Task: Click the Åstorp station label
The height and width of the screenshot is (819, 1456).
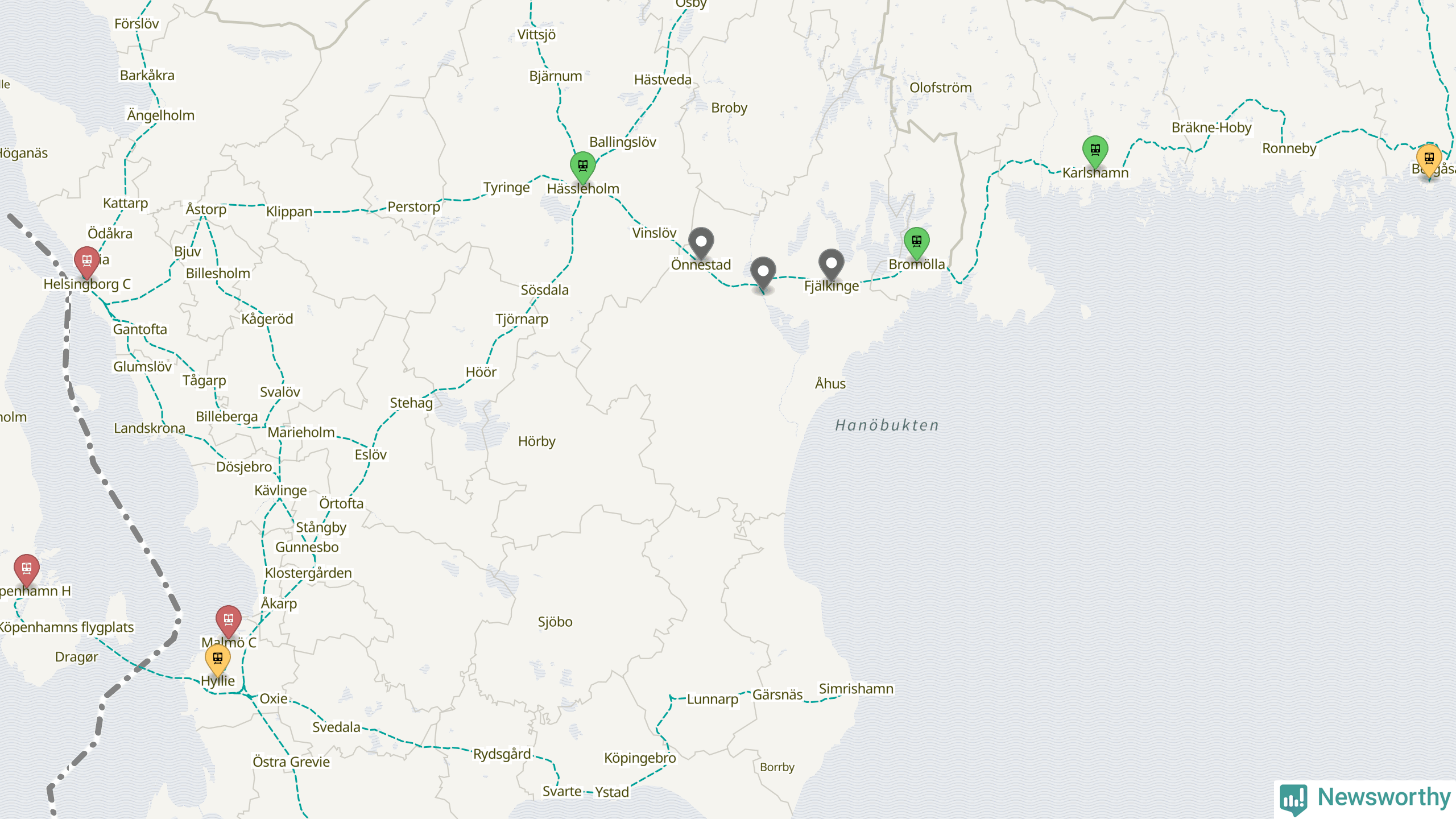Action: pos(206,209)
